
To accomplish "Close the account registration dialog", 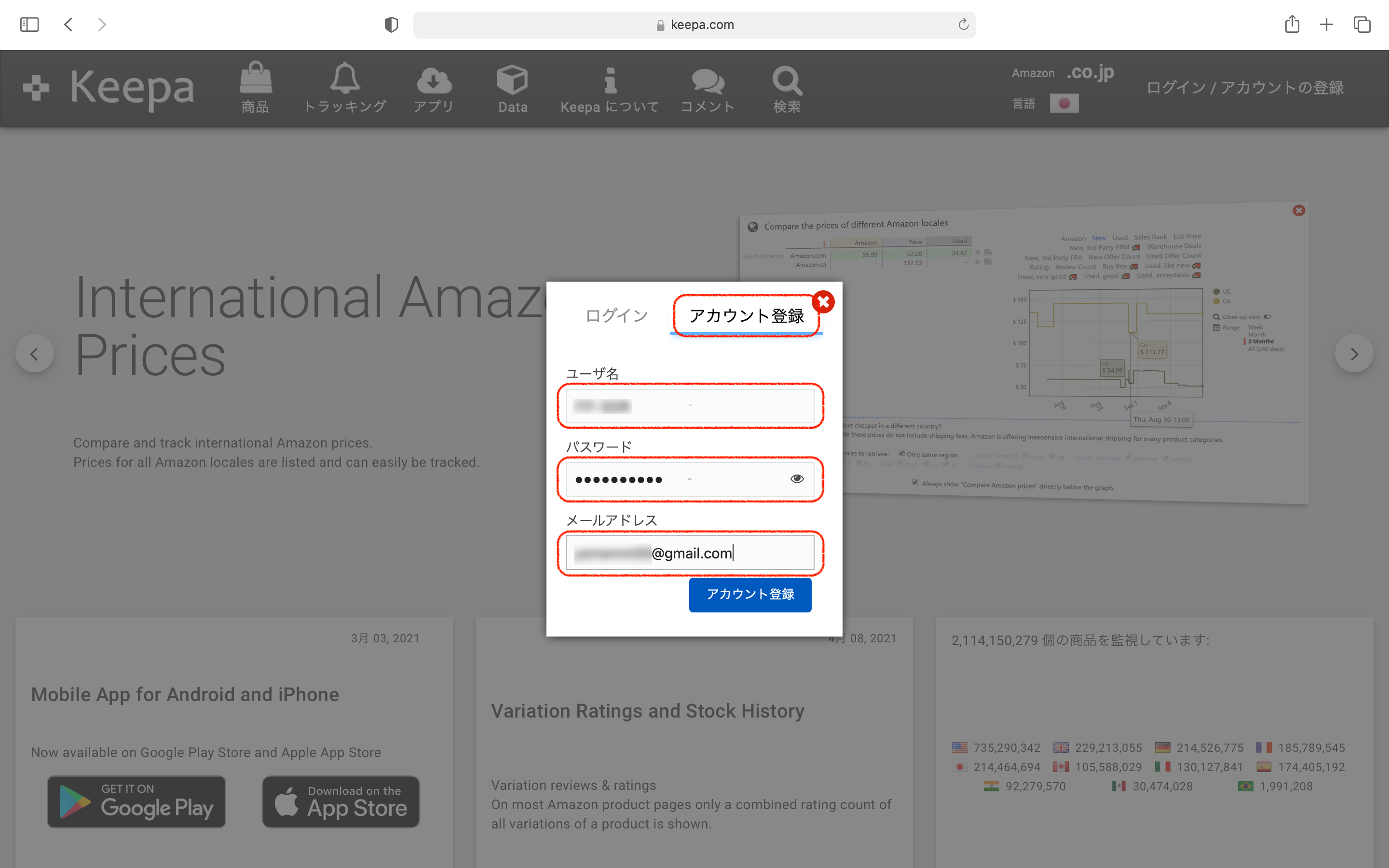I will click(823, 301).
